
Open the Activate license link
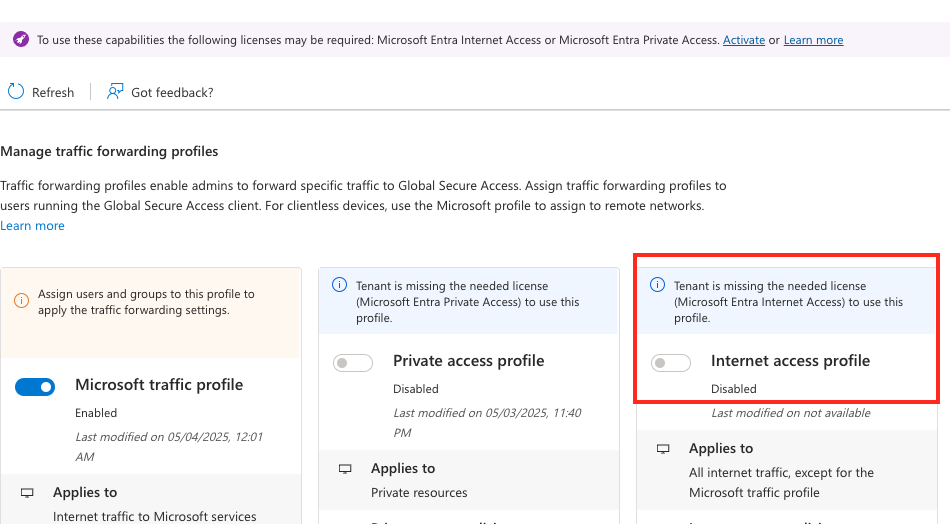click(743, 40)
